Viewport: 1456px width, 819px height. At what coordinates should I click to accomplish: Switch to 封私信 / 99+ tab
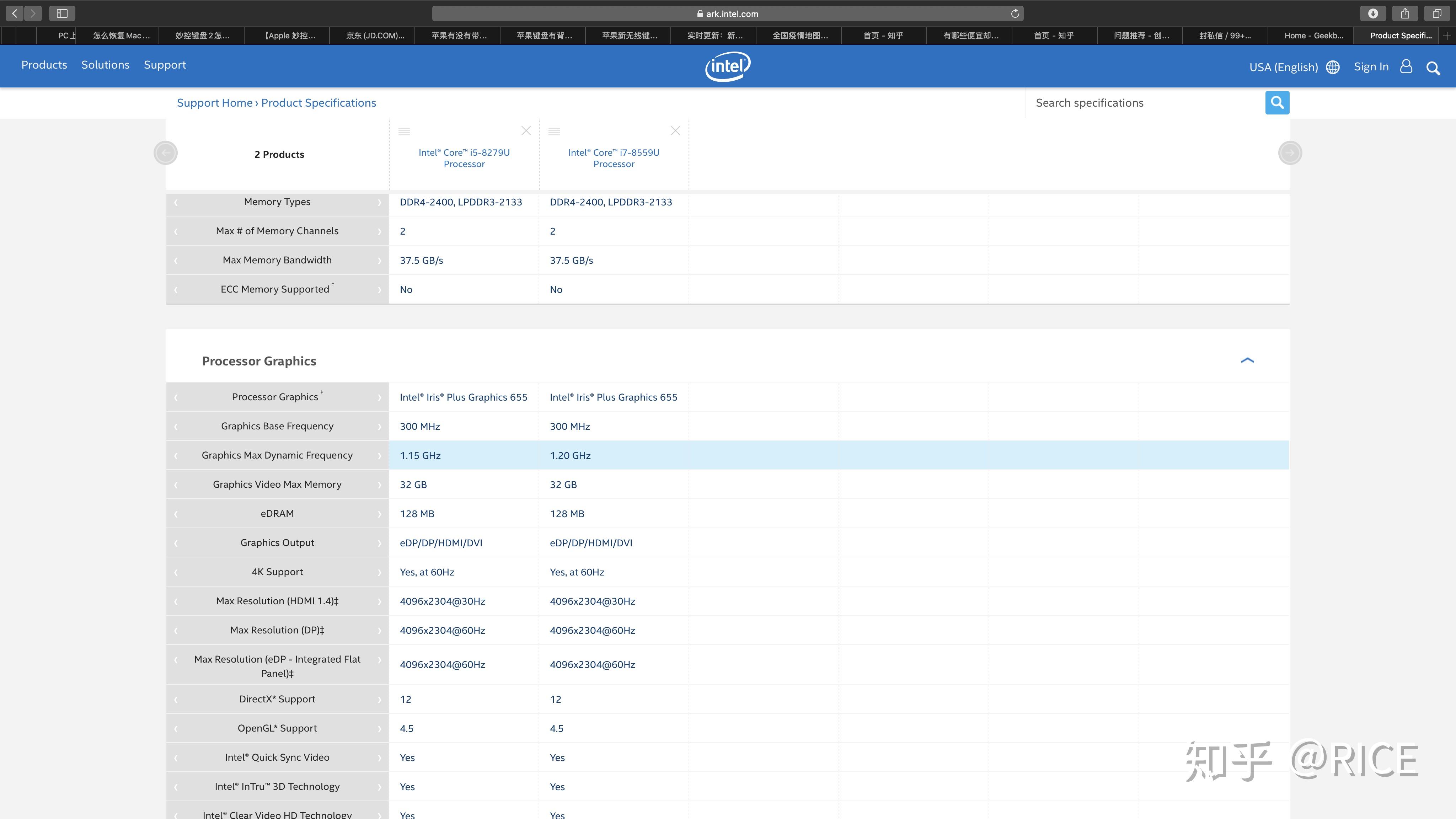(1225, 36)
